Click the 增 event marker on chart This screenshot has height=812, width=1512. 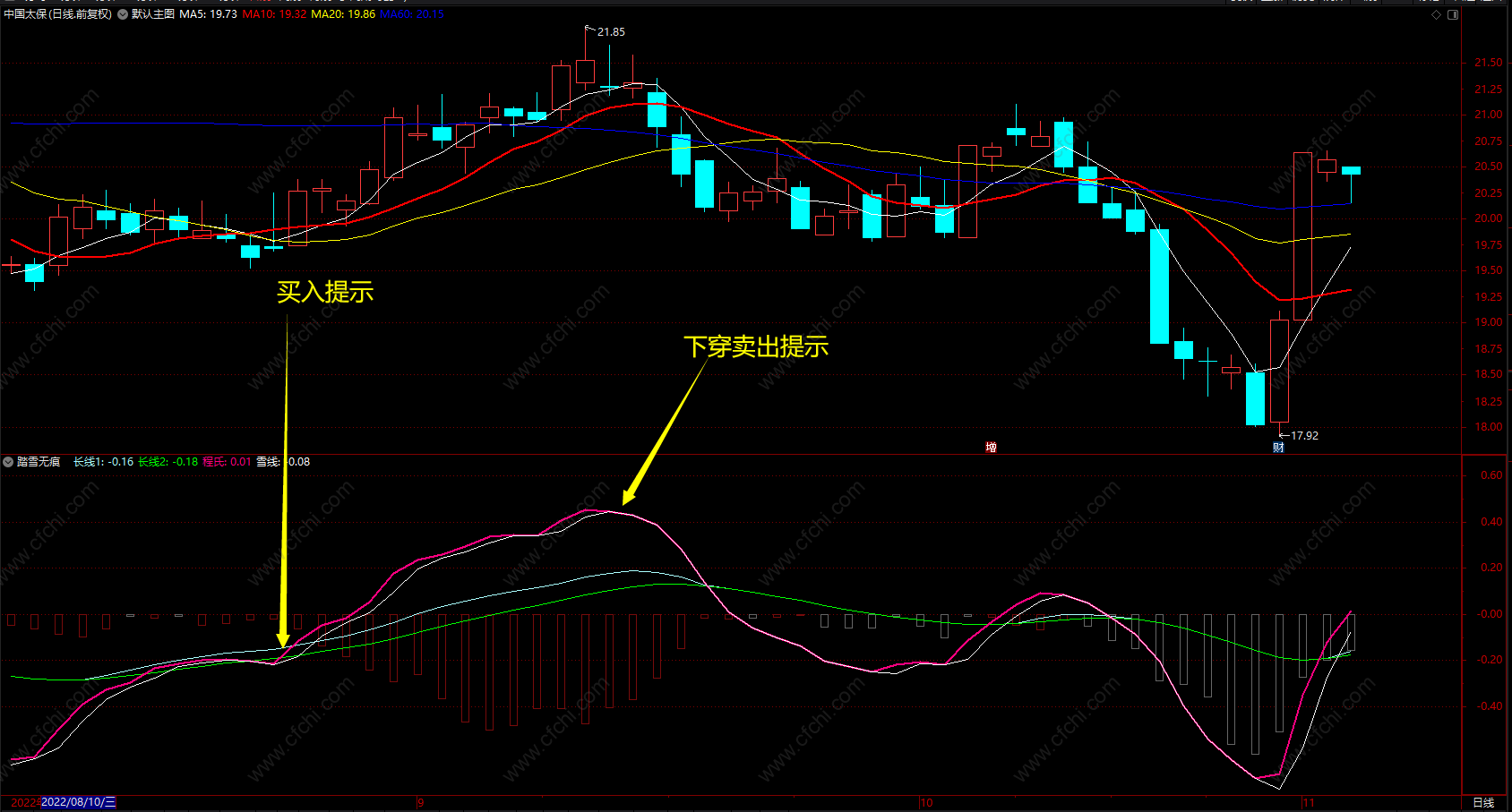[991, 448]
